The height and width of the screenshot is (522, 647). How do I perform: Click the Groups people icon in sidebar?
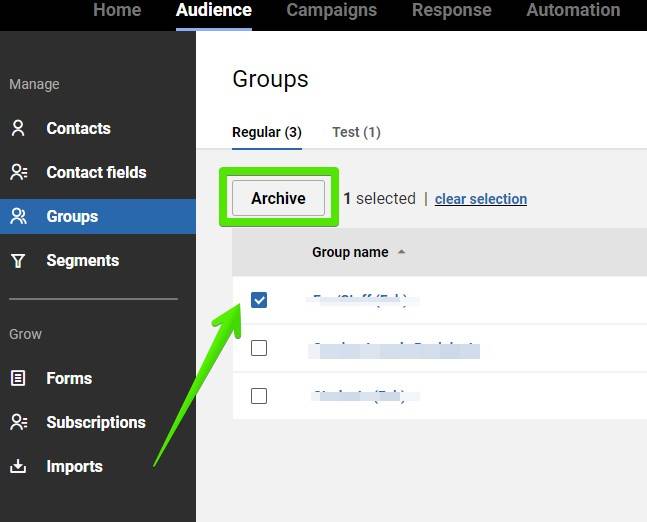pyautogui.click(x=18, y=216)
